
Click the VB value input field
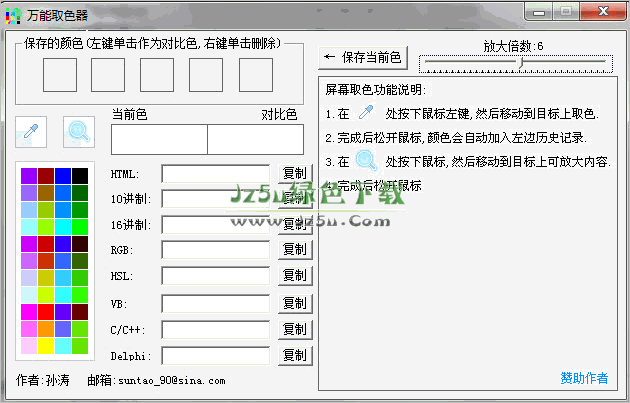click(x=215, y=302)
